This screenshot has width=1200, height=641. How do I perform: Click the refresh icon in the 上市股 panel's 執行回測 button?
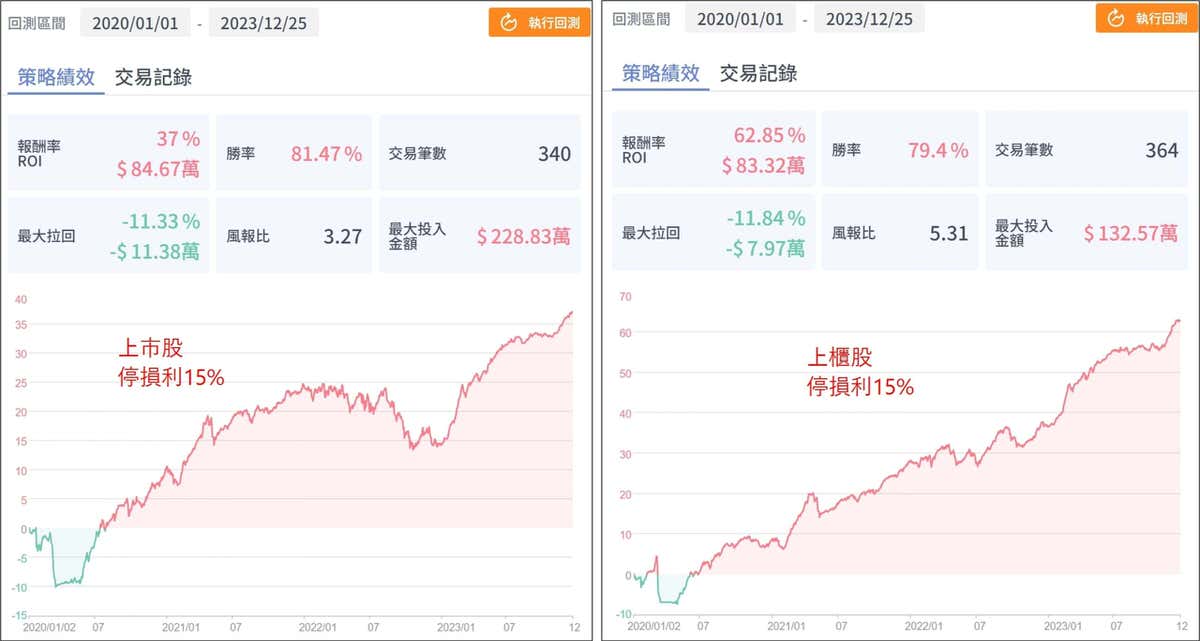click(x=507, y=22)
